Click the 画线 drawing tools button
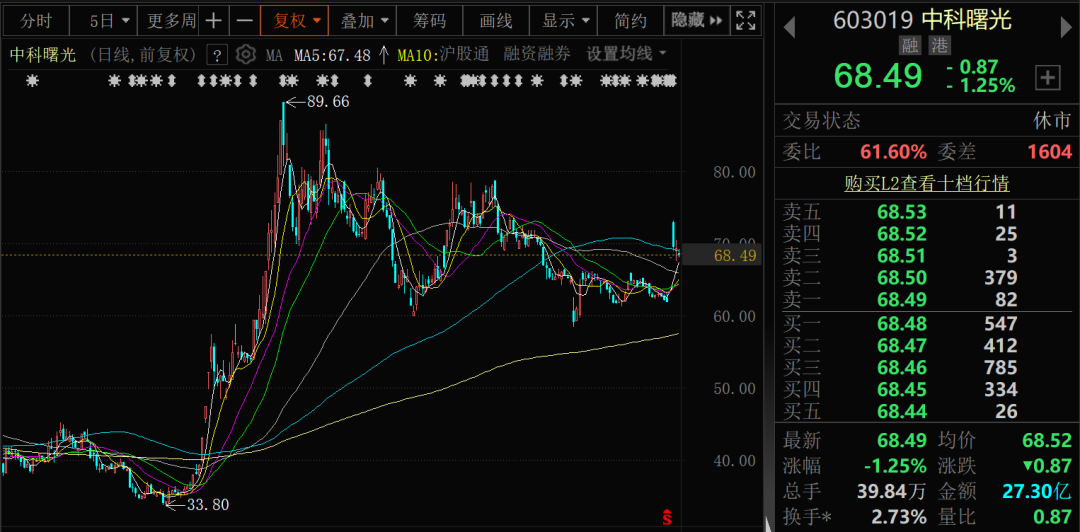The height and width of the screenshot is (532, 1080). click(496, 20)
